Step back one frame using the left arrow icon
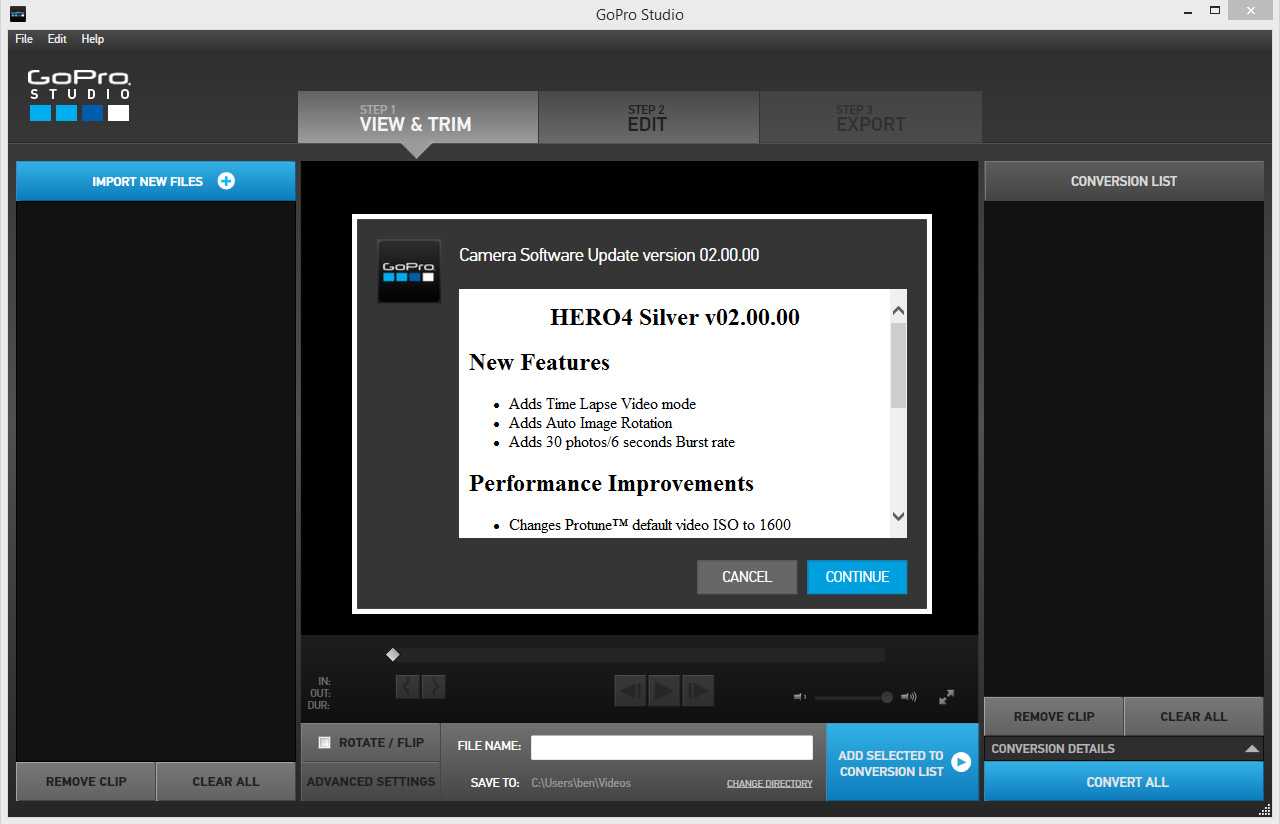The width and height of the screenshot is (1280, 824). click(x=630, y=690)
